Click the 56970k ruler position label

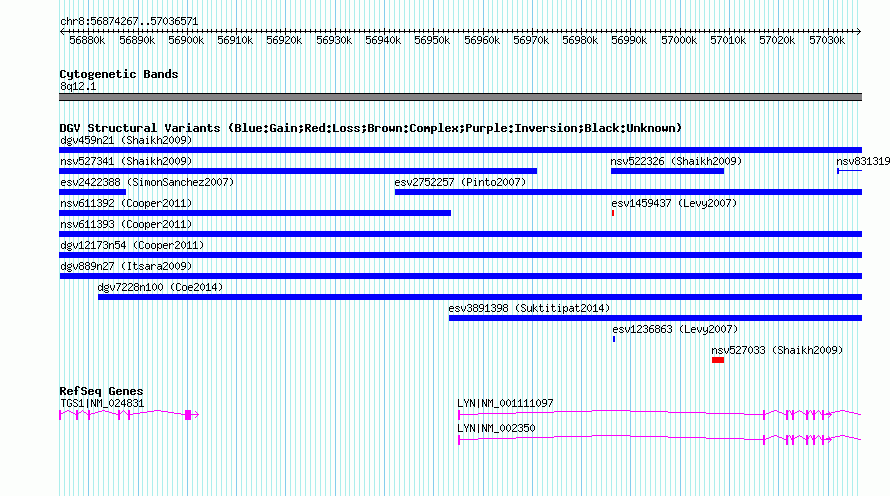click(x=531, y=40)
